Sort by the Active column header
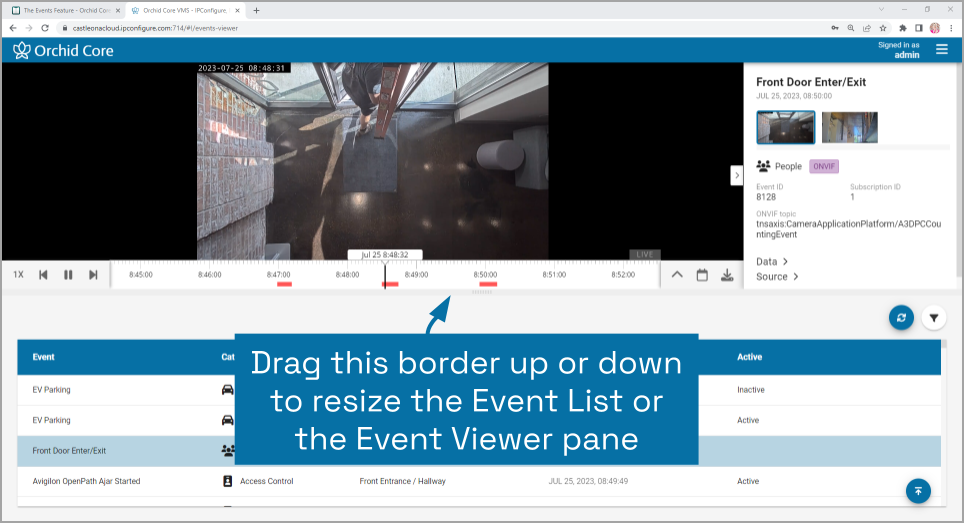 [x=749, y=357]
